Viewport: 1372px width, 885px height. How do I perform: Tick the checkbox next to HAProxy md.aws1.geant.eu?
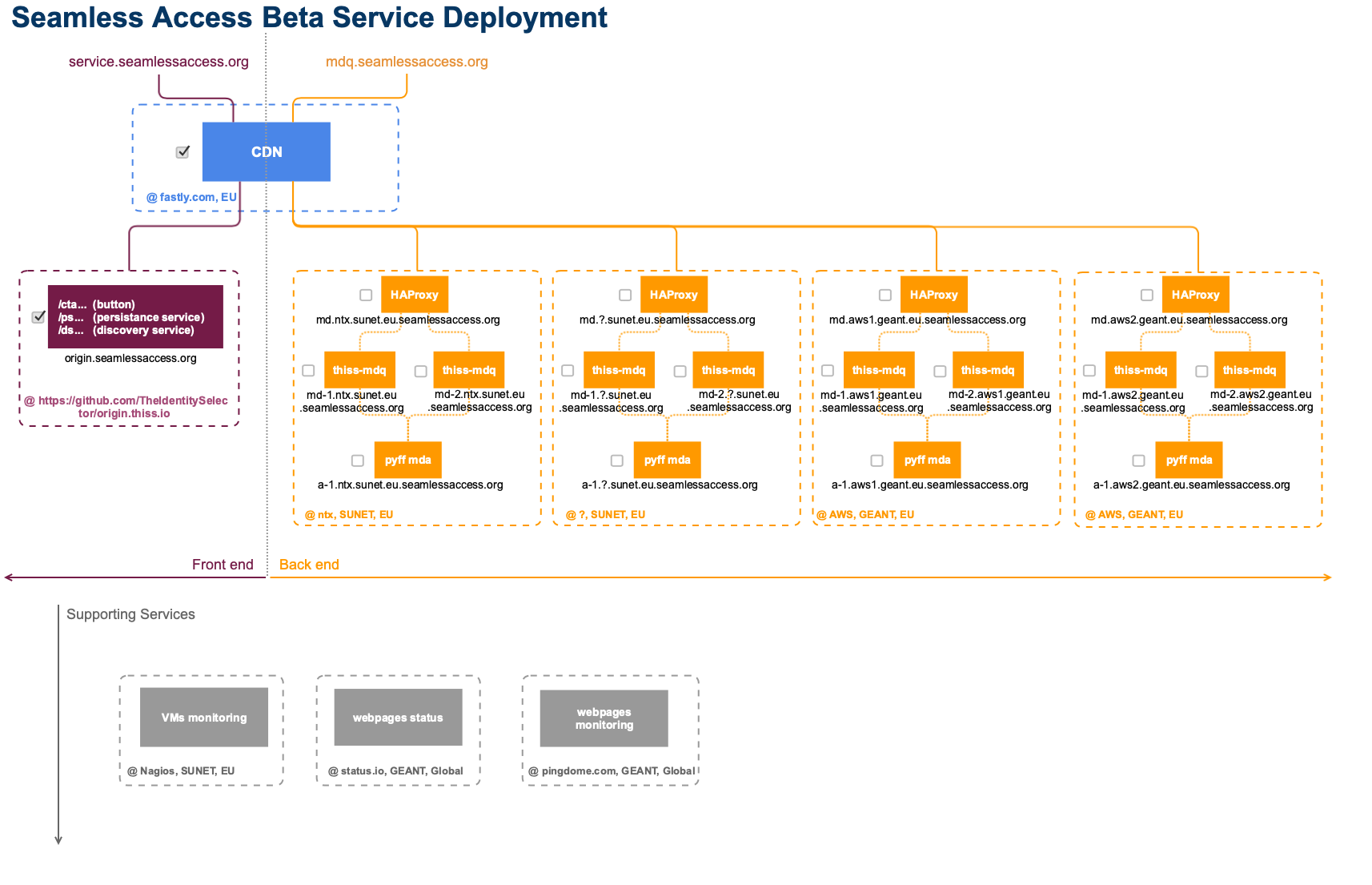[x=885, y=295]
